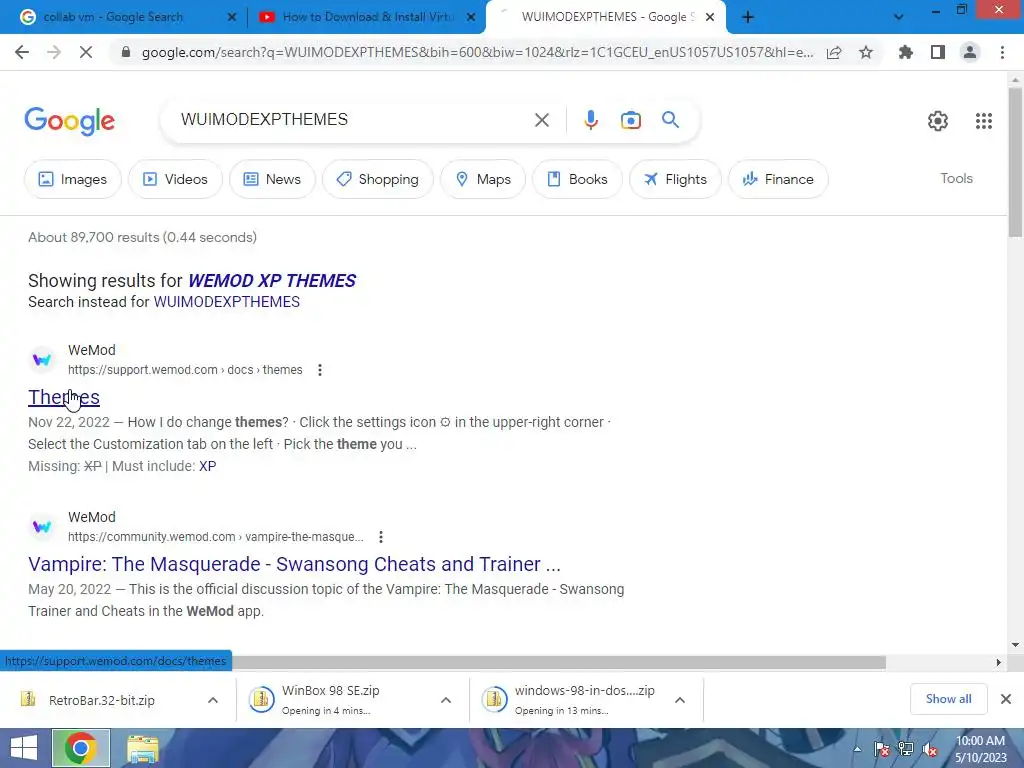The image size is (1024, 768).
Task: Open more options for community.wemod.com result
Action: [x=381, y=537]
